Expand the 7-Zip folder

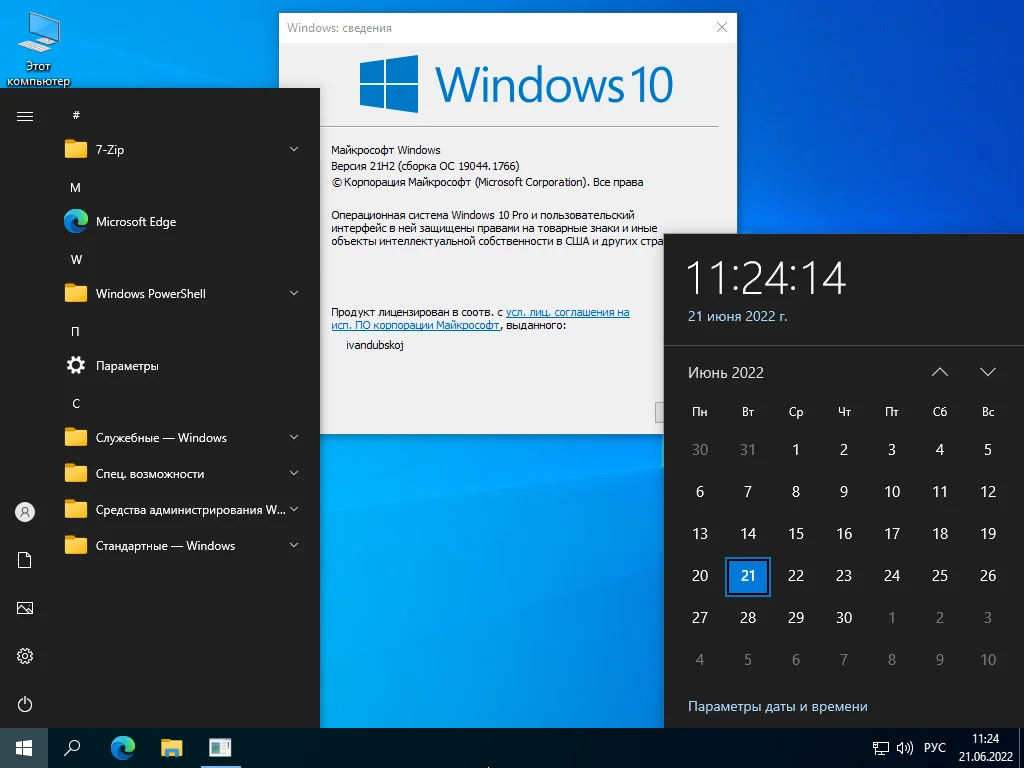(x=180, y=150)
